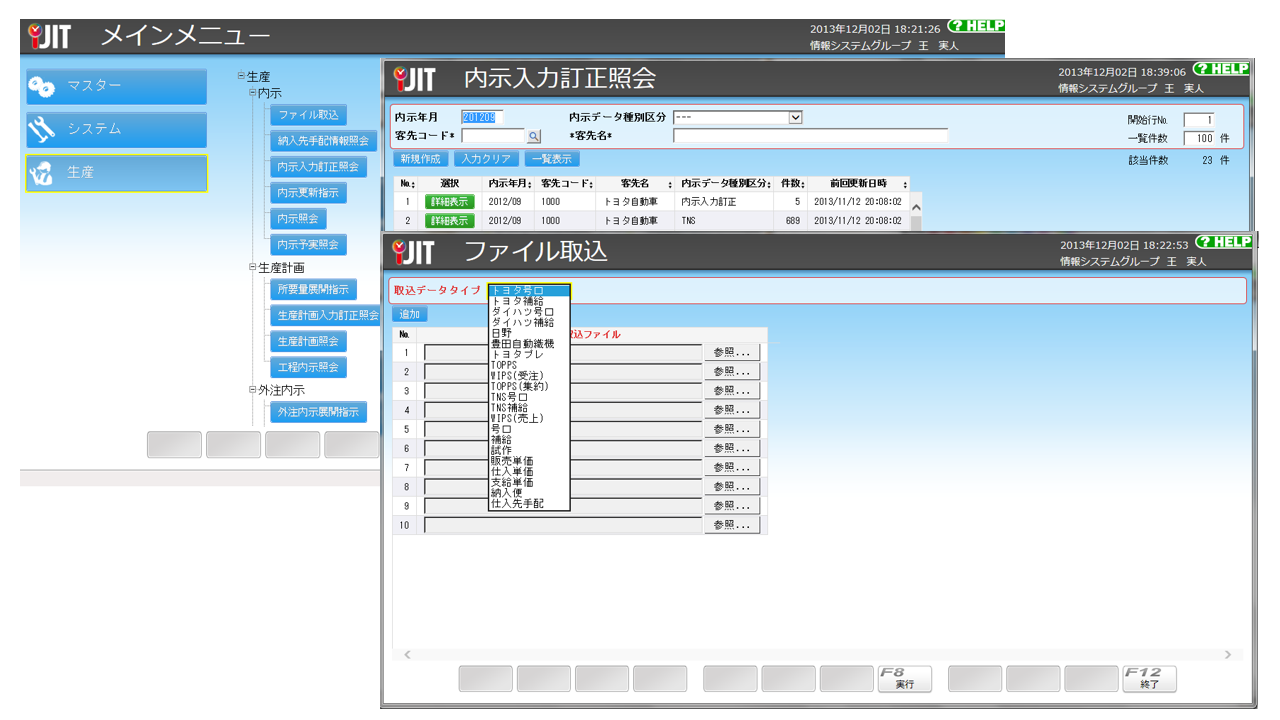Collapse the 生産 tree node
Screen dimensions: 1280x720
[x=241, y=76]
